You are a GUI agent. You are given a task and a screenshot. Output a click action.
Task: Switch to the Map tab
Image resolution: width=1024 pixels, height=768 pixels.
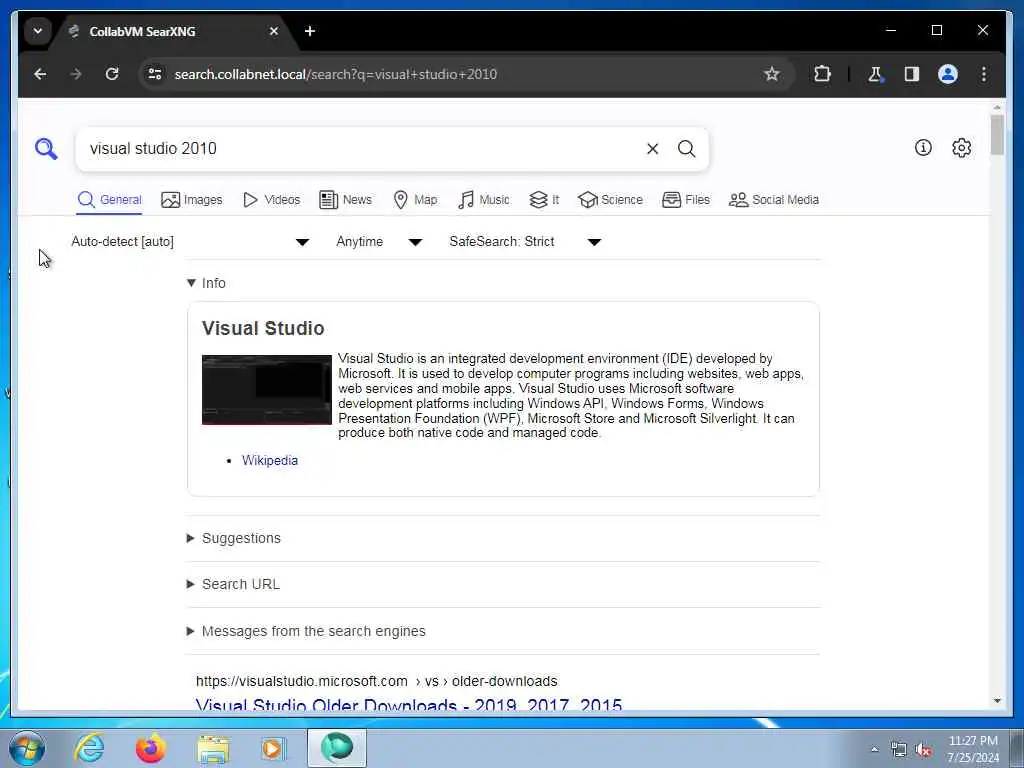pos(415,200)
